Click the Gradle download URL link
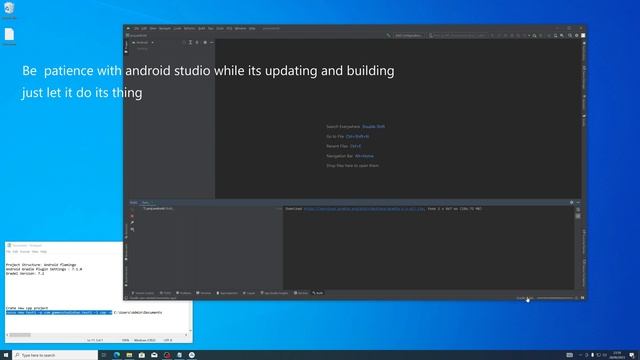 coord(364,209)
